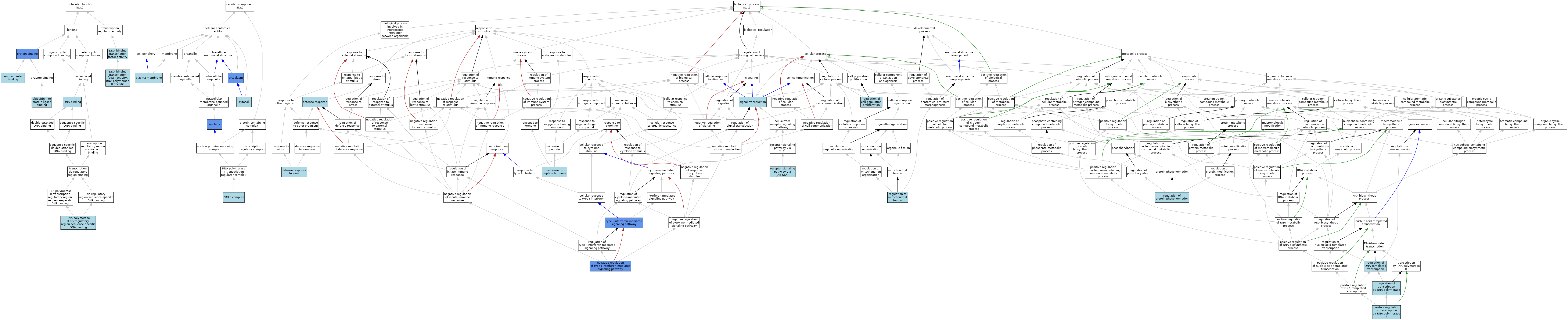Click the 'cell communication' node
The width and height of the screenshot is (1568, 320).
point(800,78)
